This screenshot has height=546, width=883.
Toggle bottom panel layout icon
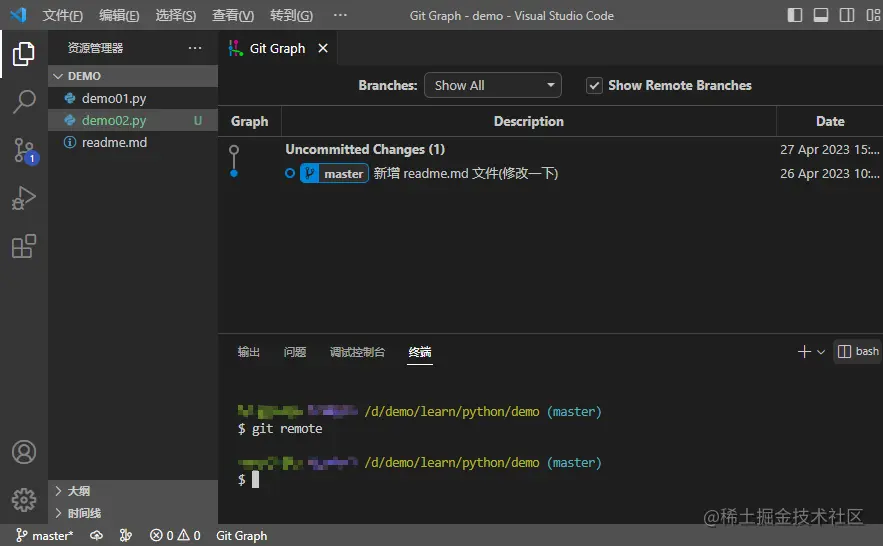coord(821,15)
